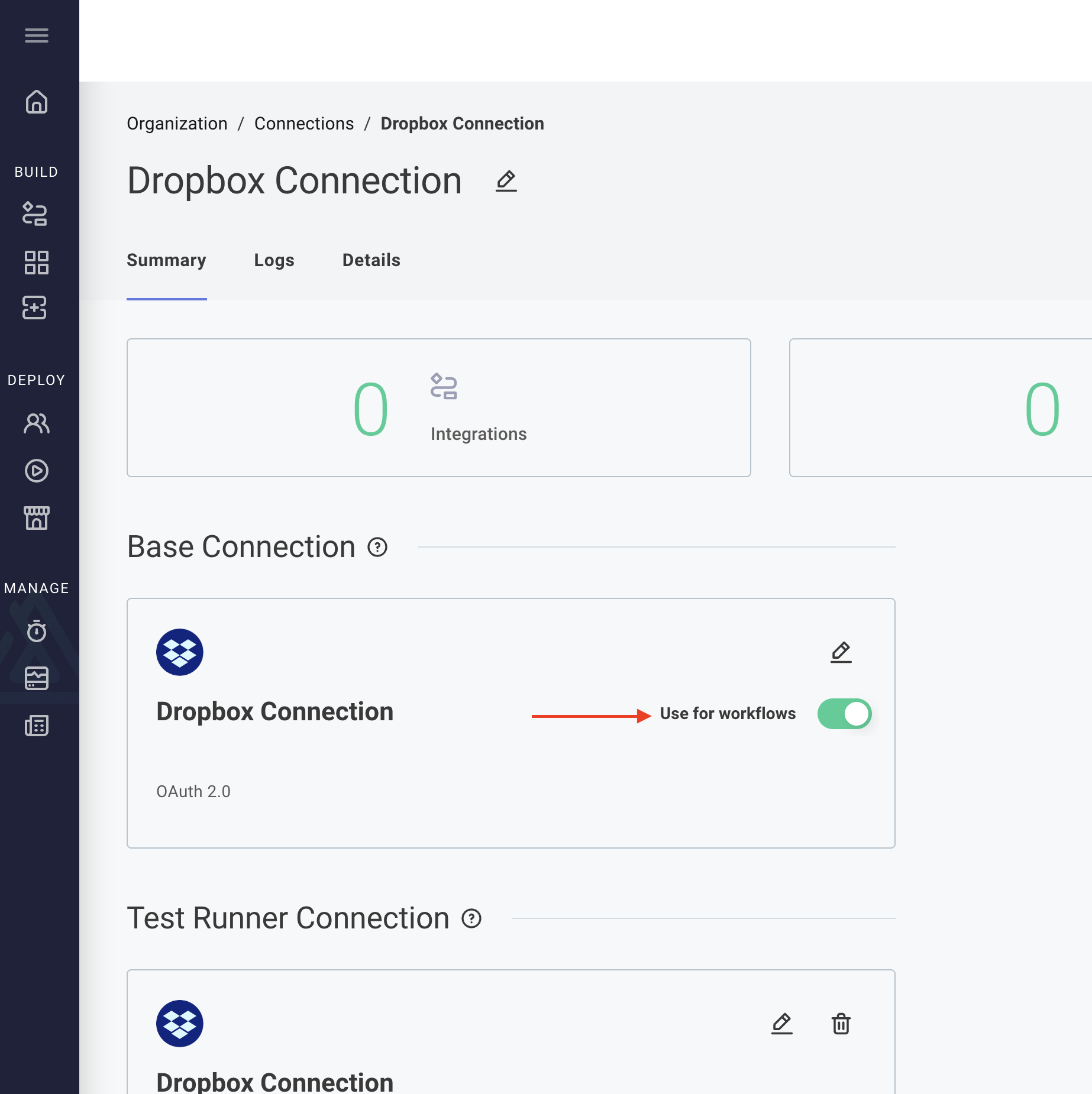The height and width of the screenshot is (1094, 1092).
Task: Select the Integrations icon under Build
Action: click(x=35, y=214)
